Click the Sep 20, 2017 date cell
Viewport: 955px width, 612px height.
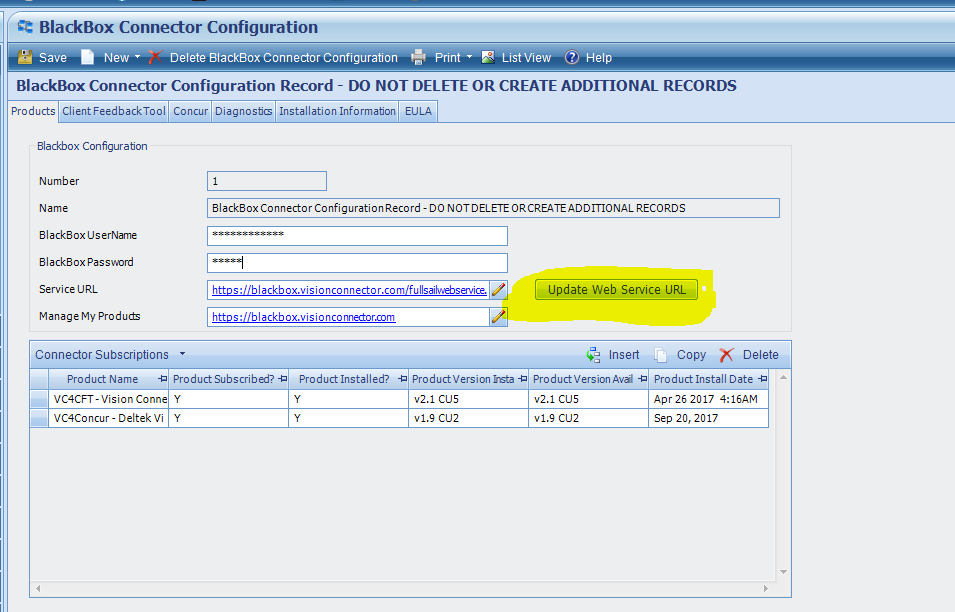click(708, 418)
